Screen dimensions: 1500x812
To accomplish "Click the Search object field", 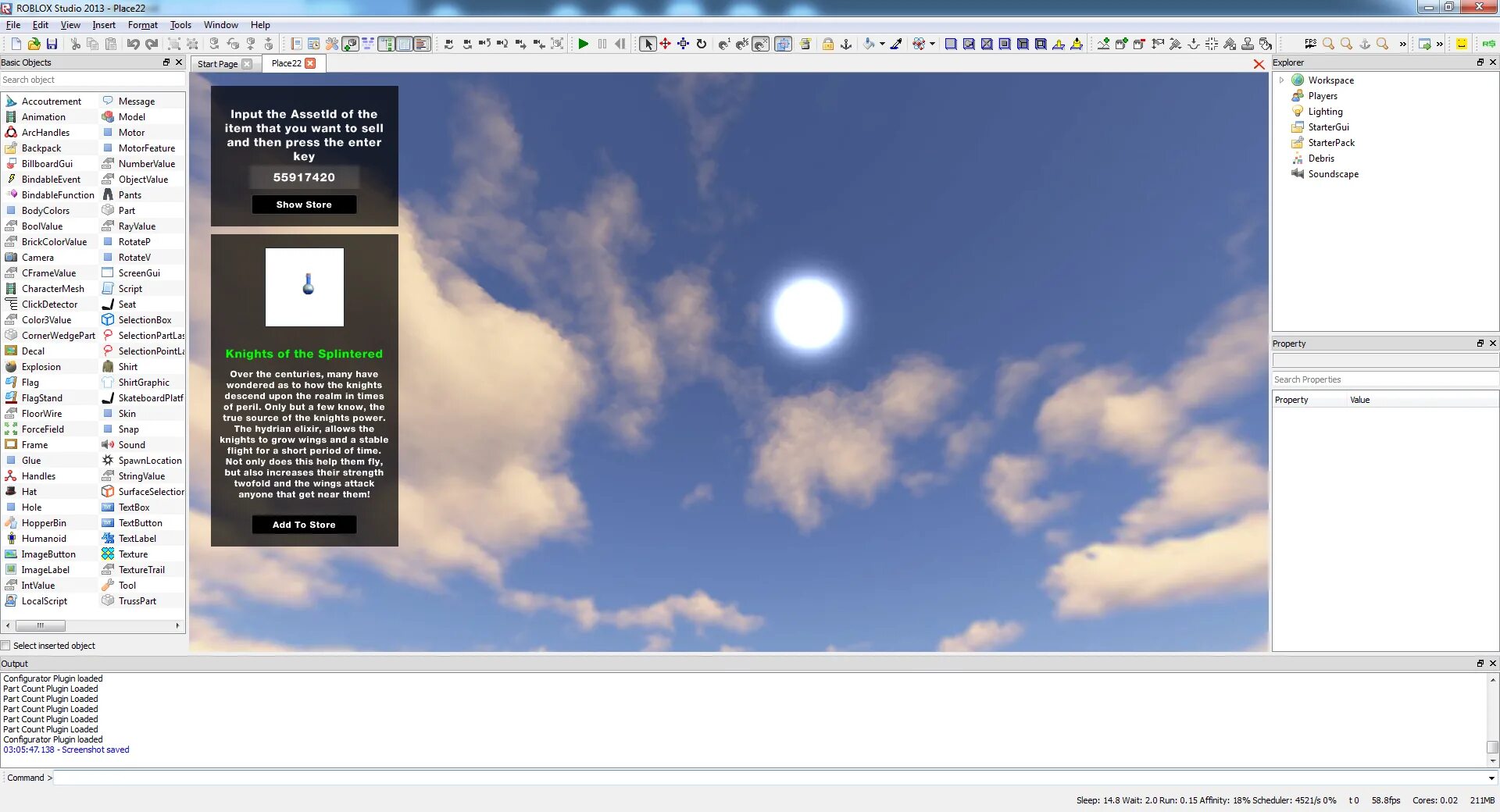I will tap(93, 80).
